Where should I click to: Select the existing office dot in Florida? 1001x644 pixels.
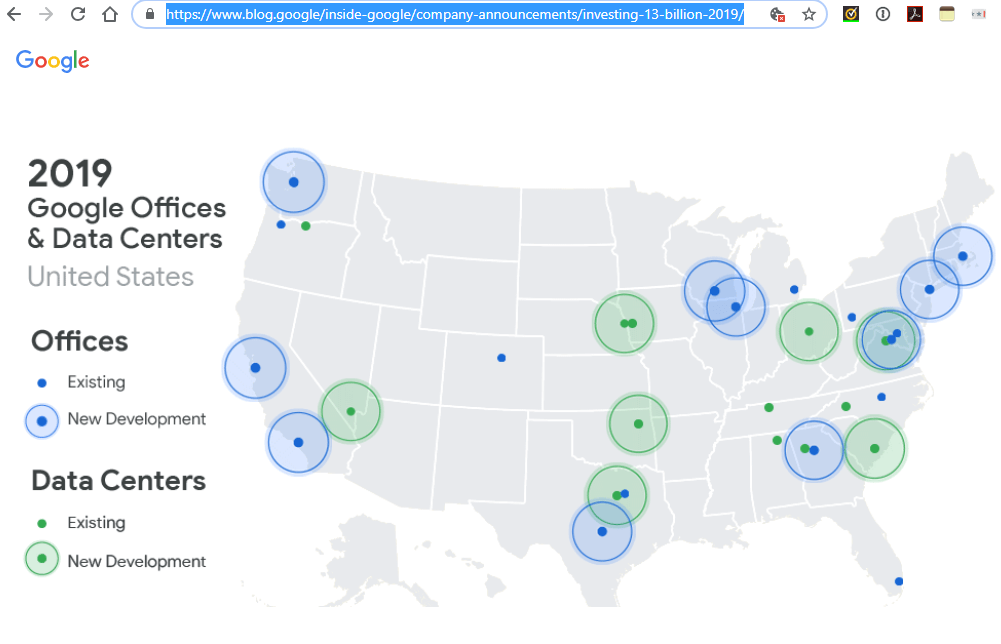pos(897,580)
